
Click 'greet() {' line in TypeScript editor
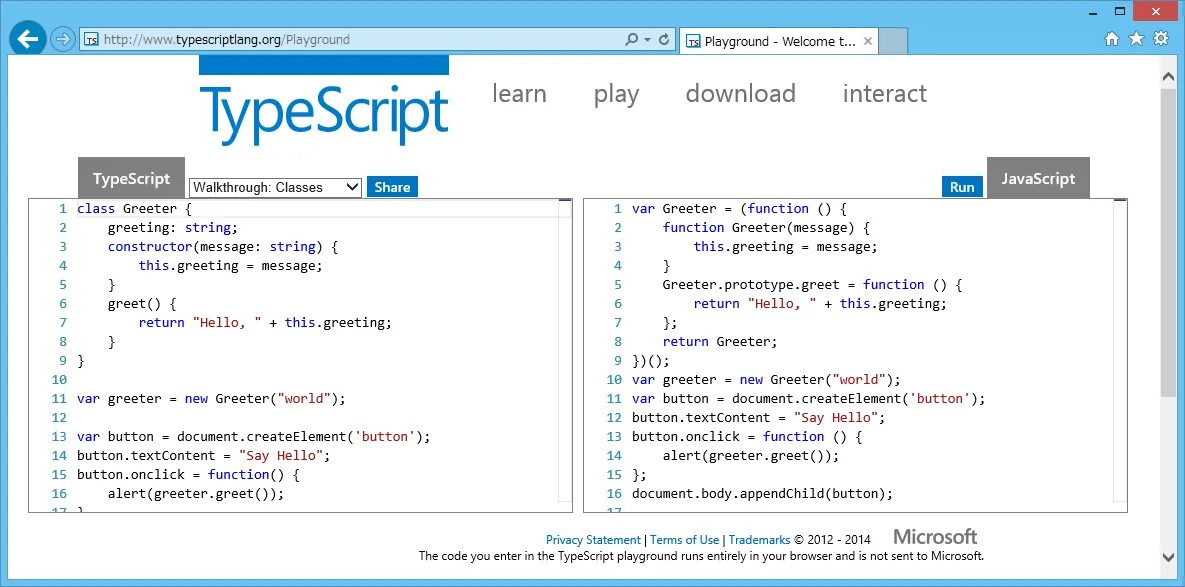[141, 304]
